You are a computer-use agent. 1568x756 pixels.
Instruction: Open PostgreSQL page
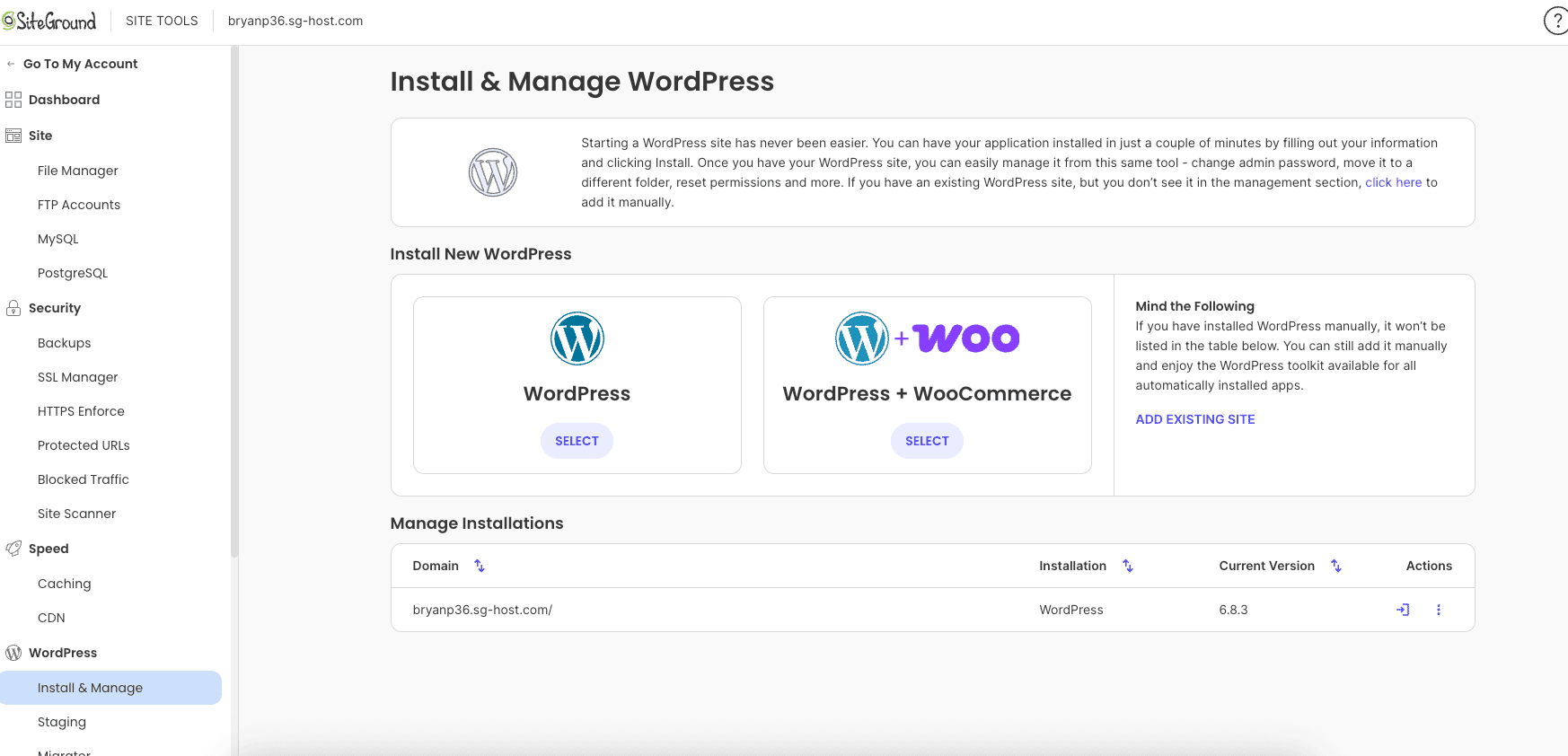tap(73, 273)
